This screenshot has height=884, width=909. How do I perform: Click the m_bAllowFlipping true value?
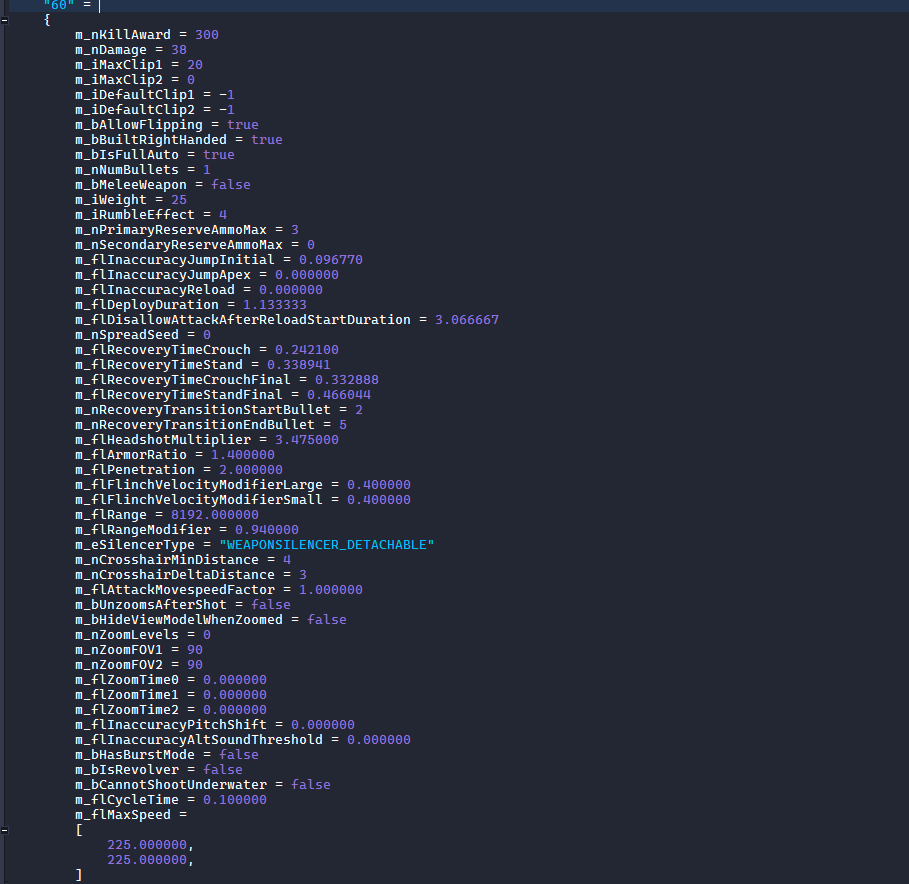pos(242,125)
